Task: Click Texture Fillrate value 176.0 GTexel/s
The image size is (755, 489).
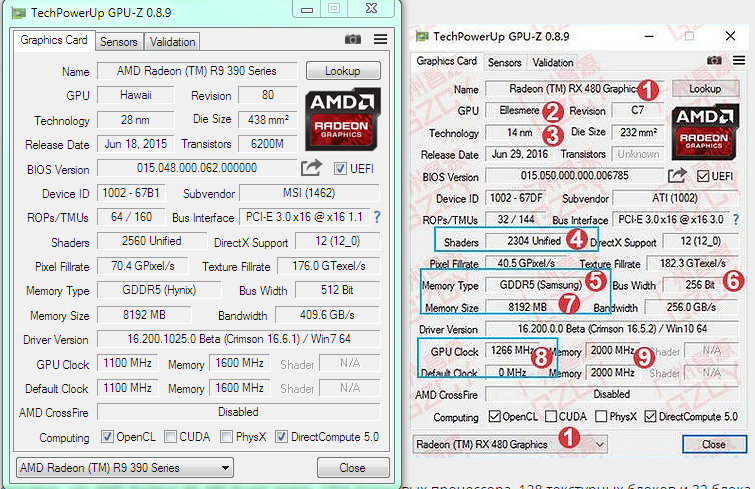Action: click(x=329, y=266)
